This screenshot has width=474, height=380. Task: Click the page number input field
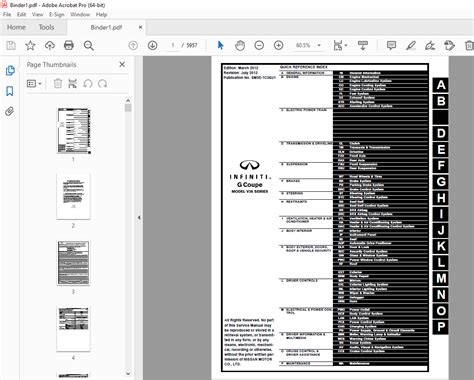(x=173, y=45)
